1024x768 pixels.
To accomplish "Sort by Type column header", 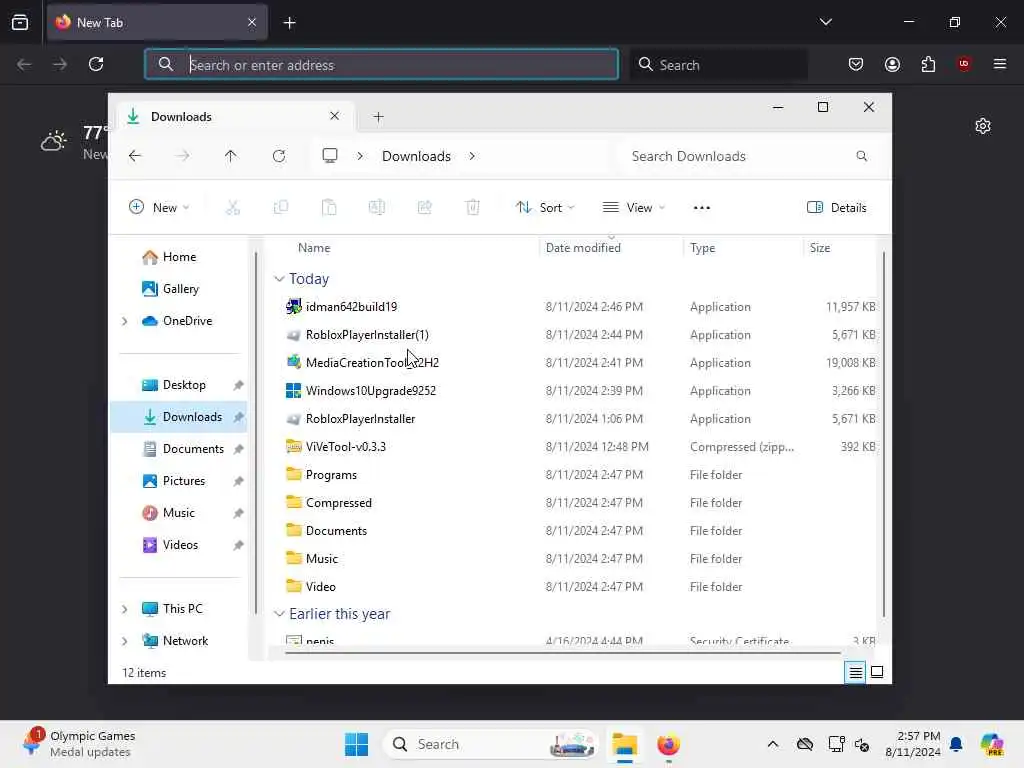I will coord(703,248).
